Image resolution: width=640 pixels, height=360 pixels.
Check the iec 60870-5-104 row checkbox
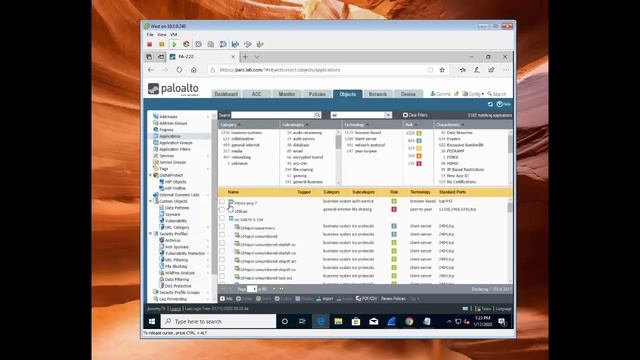tap(222, 218)
